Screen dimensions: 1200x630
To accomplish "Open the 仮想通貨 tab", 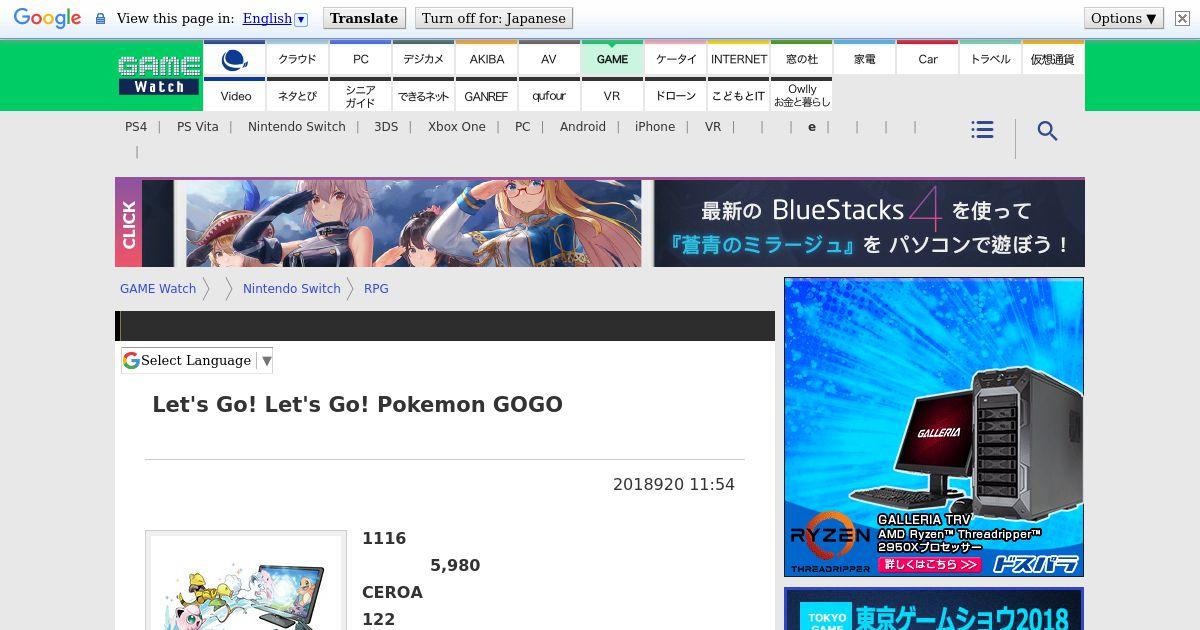I will (x=1053, y=60).
